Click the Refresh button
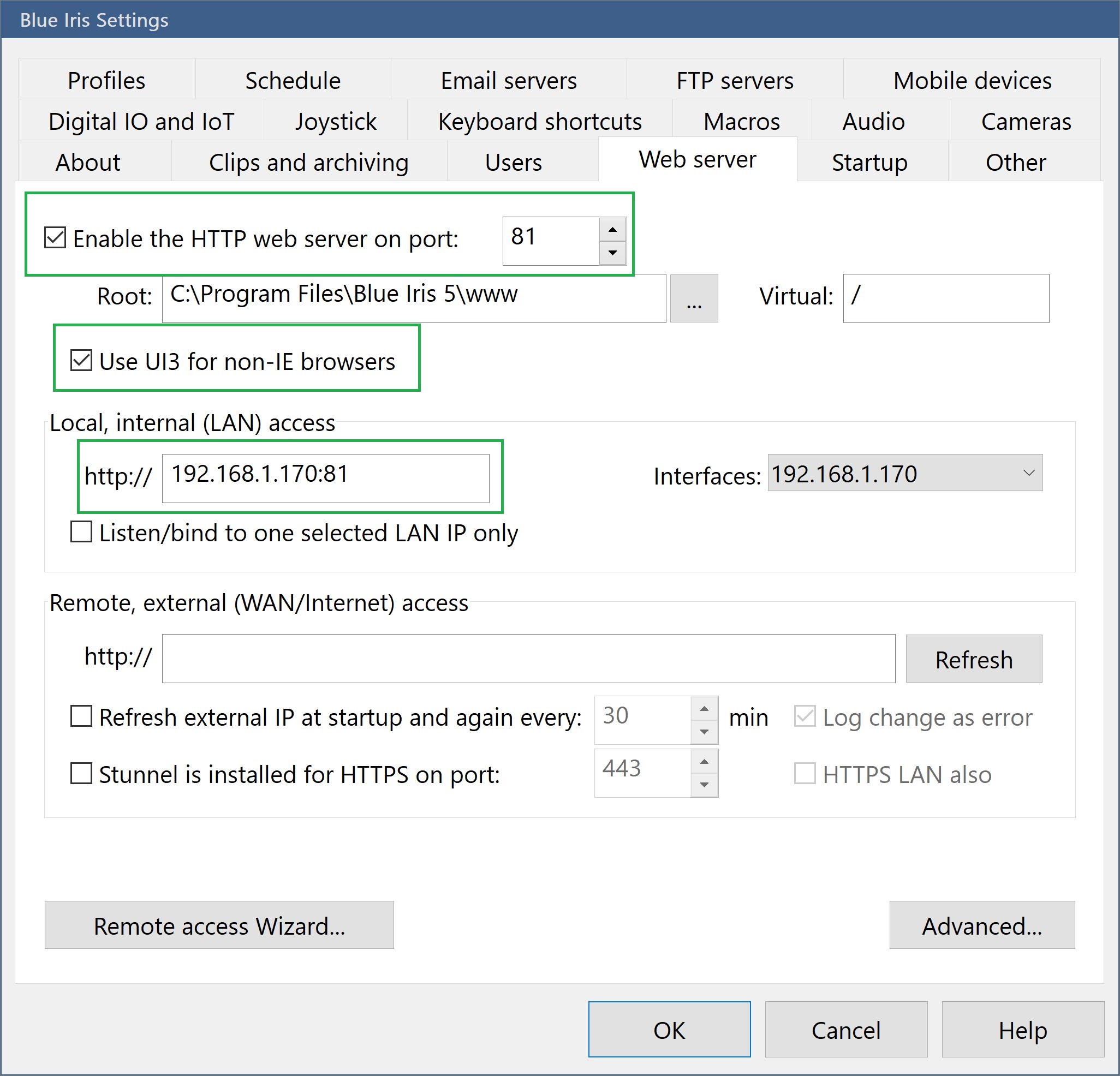The width and height of the screenshot is (1120, 1076). [x=974, y=659]
